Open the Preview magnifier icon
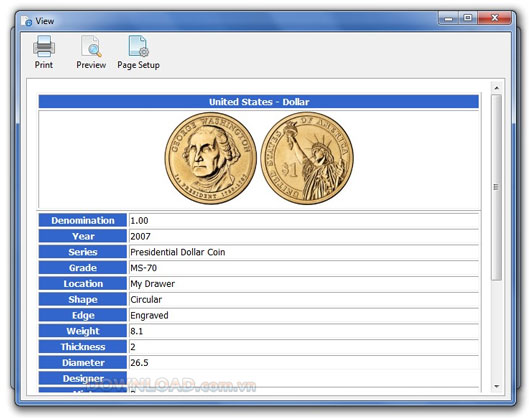The height and width of the screenshot is (418, 530). 91,46
